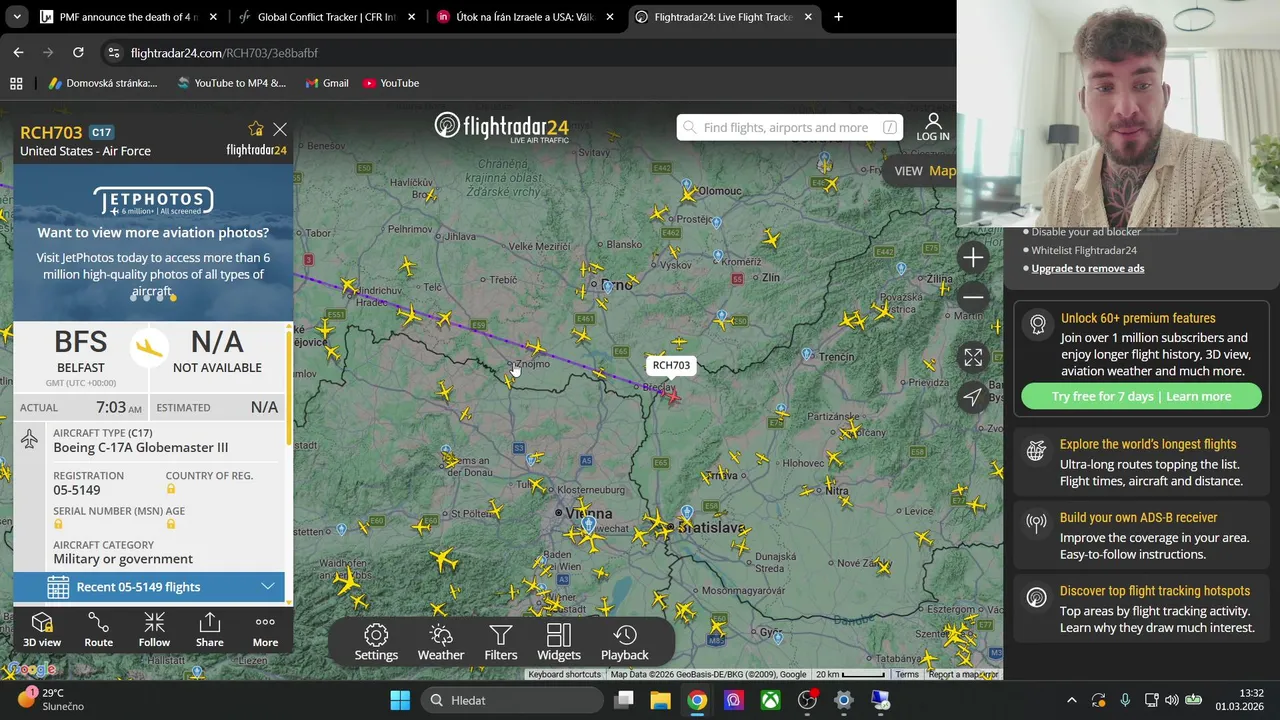This screenshot has width=1280, height=720.
Task: Close the RCH703 flight panel
Action: point(280,129)
